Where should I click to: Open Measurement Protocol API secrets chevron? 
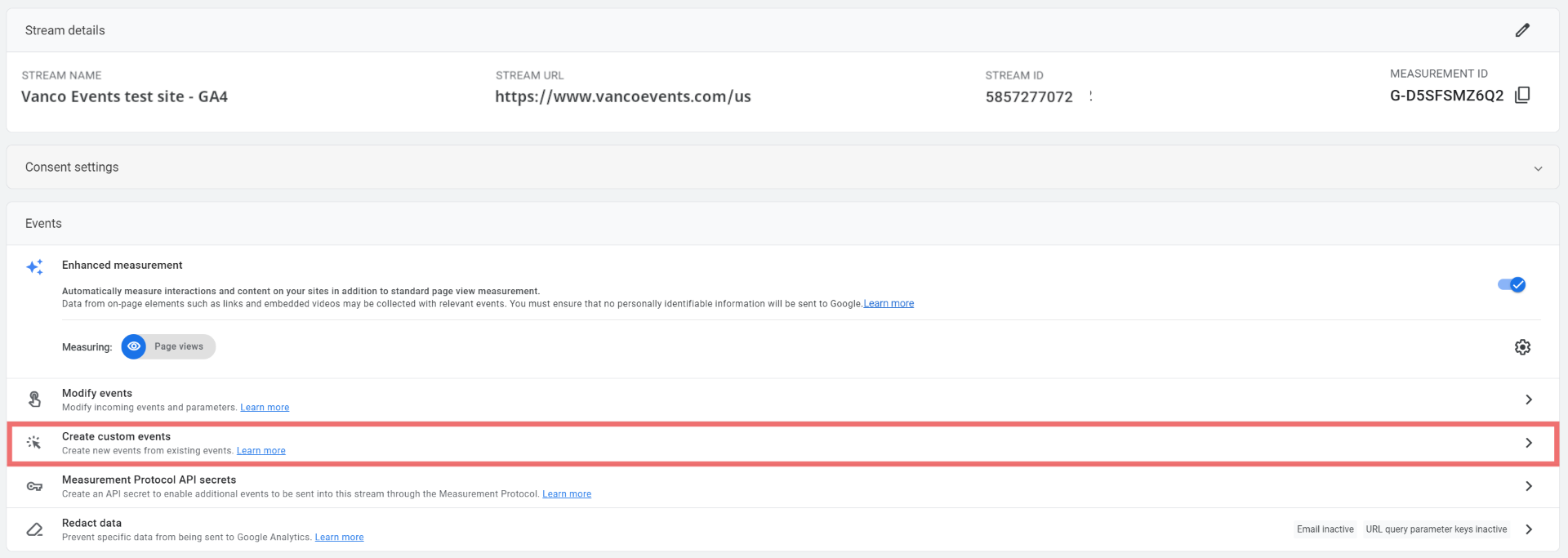[1529, 486]
